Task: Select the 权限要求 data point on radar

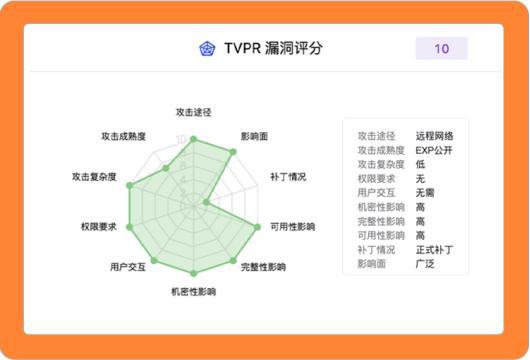Action: pos(129,227)
